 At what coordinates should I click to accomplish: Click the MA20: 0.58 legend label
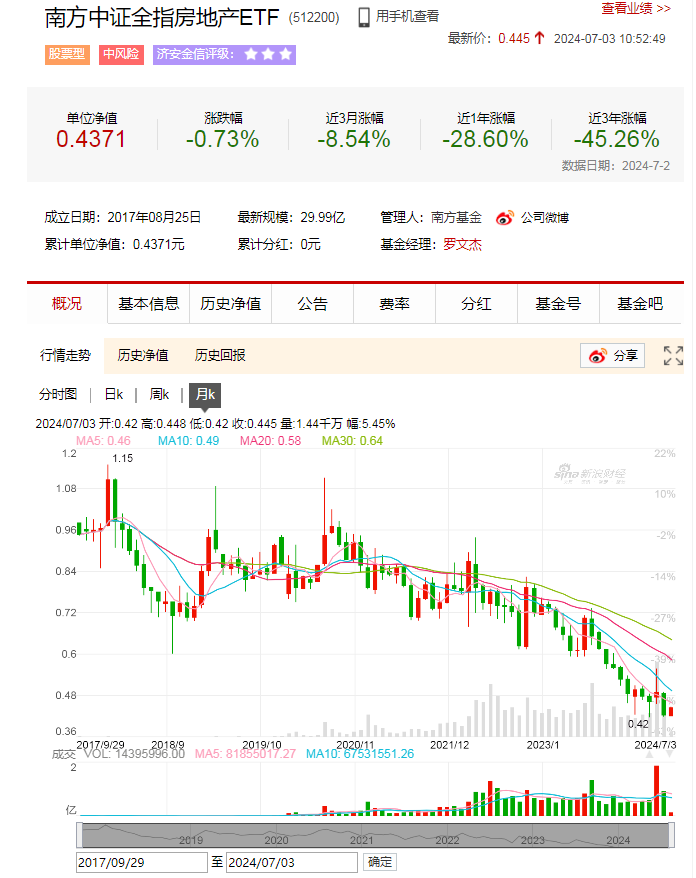coord(270,441)
